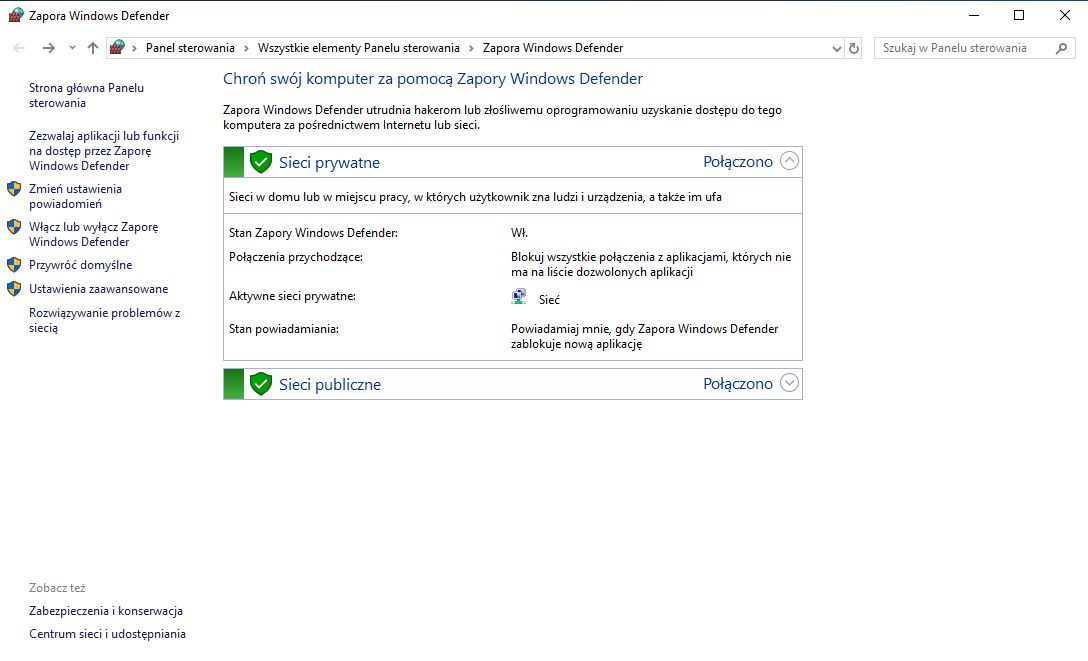The height and width of the screenshot is (661, 1088).
Task: Click the firewall icon in title bar
Action: coord(15,15)
